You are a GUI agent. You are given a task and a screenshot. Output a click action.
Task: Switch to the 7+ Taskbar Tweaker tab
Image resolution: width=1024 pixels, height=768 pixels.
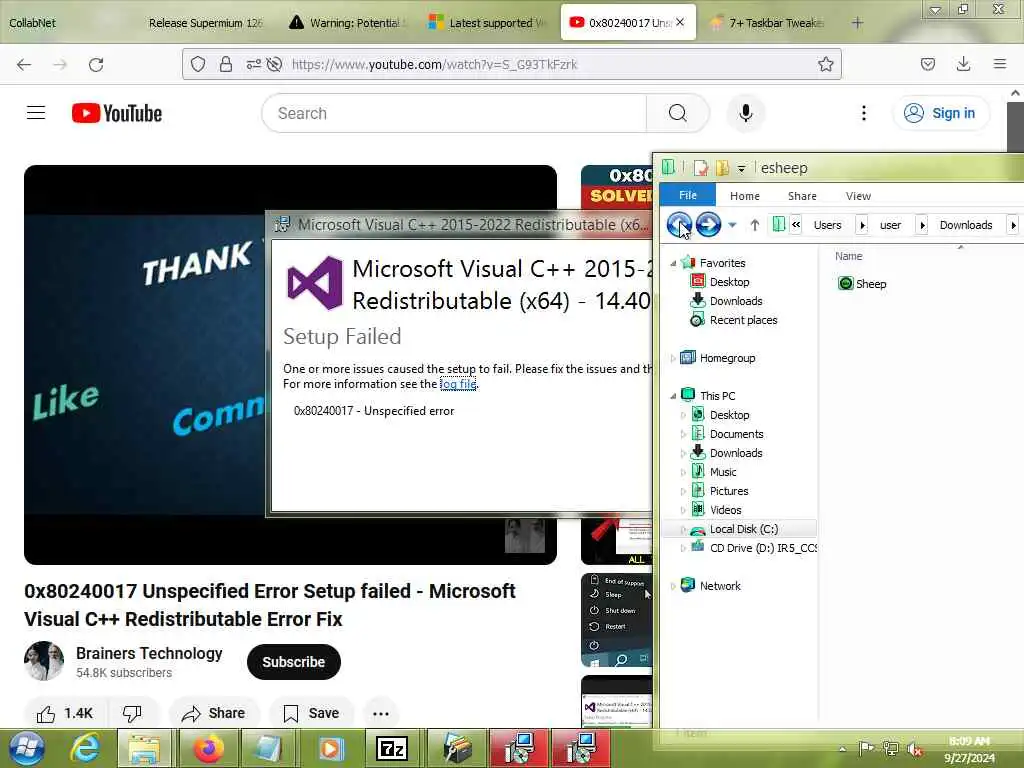[769, 23]
